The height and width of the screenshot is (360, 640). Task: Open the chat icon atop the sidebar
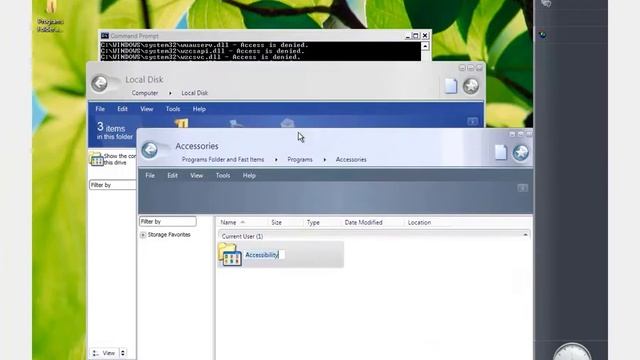[546, 3]
